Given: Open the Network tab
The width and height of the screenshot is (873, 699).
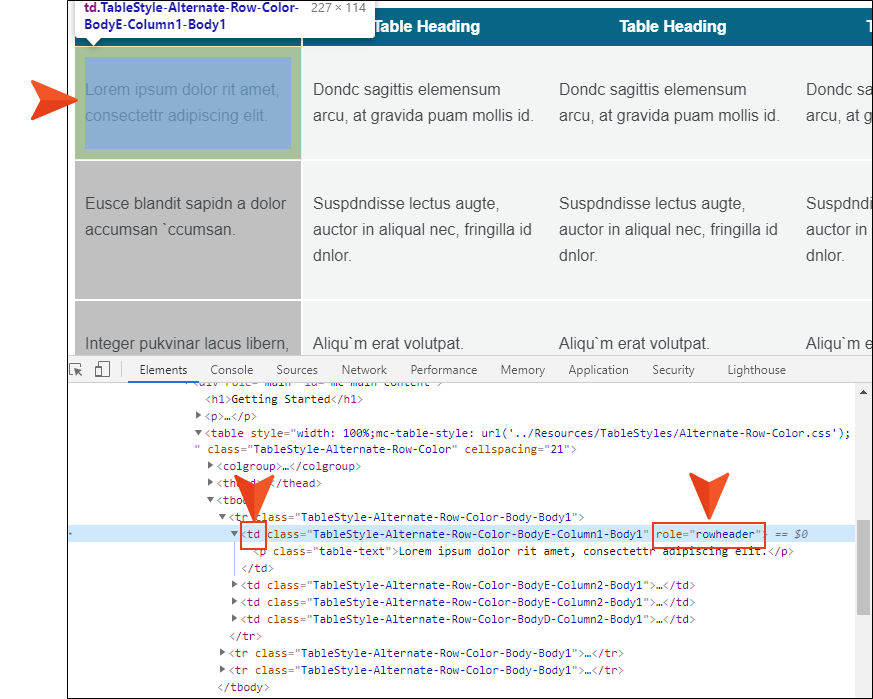Looking at the screenshot, I should click(x=364, y=370).
